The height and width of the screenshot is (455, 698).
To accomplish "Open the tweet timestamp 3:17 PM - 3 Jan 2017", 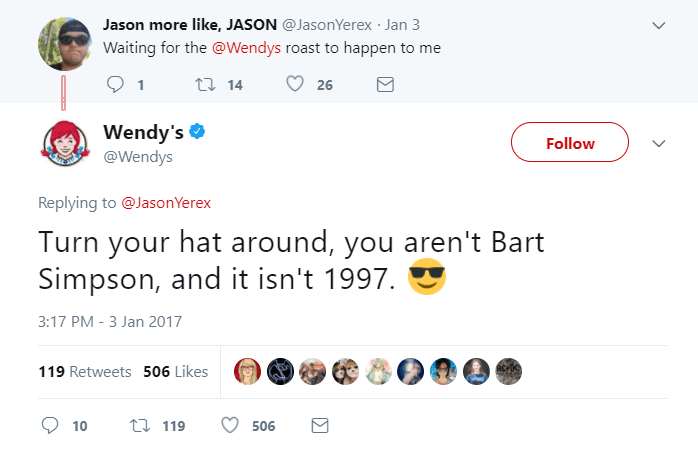I will [110, 321].
